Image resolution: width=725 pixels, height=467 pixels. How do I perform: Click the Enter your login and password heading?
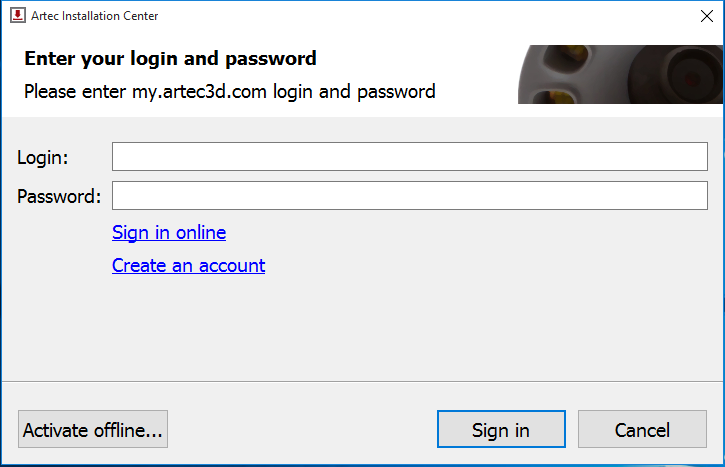pyautogui.click(x=170, y=59)
